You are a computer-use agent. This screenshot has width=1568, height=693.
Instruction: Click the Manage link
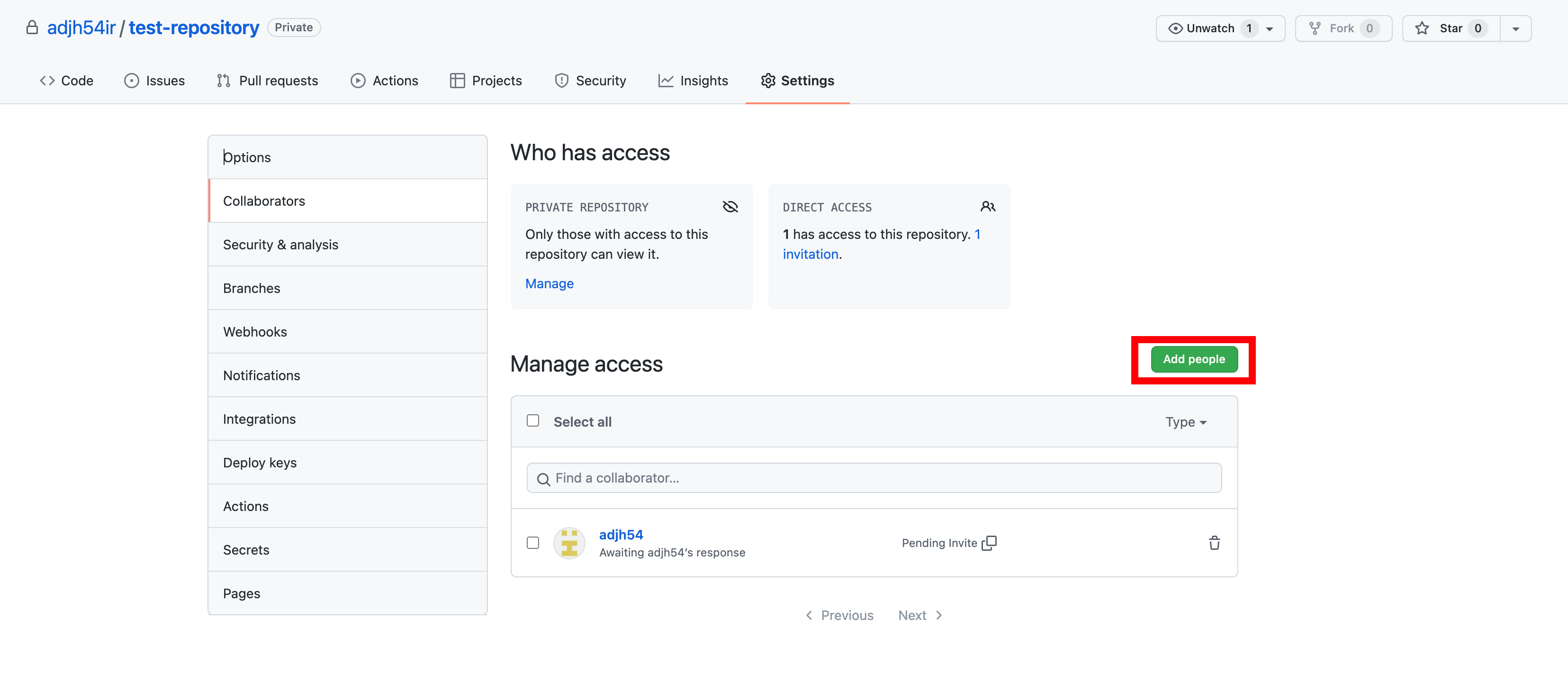click(x=549, y=283)
